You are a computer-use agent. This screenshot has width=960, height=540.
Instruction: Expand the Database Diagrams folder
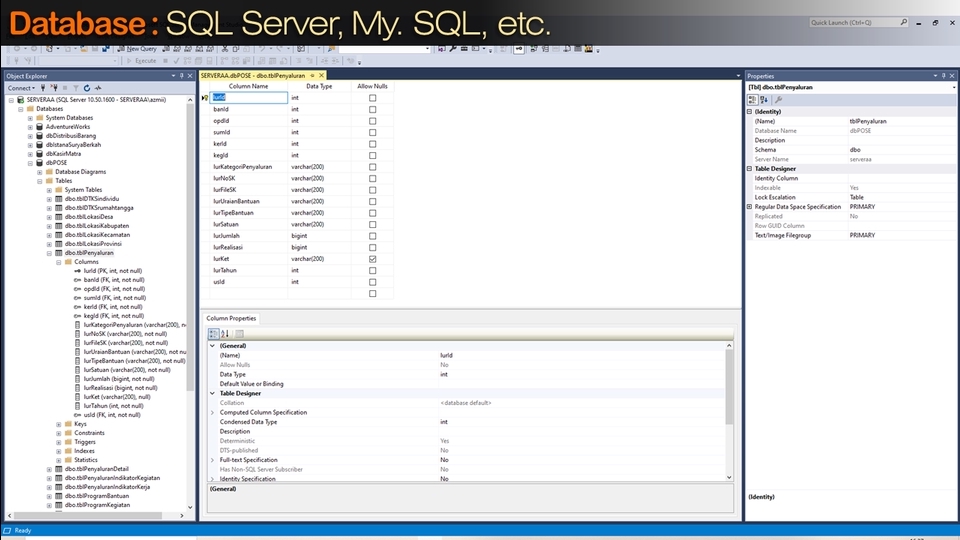[40, 172]
